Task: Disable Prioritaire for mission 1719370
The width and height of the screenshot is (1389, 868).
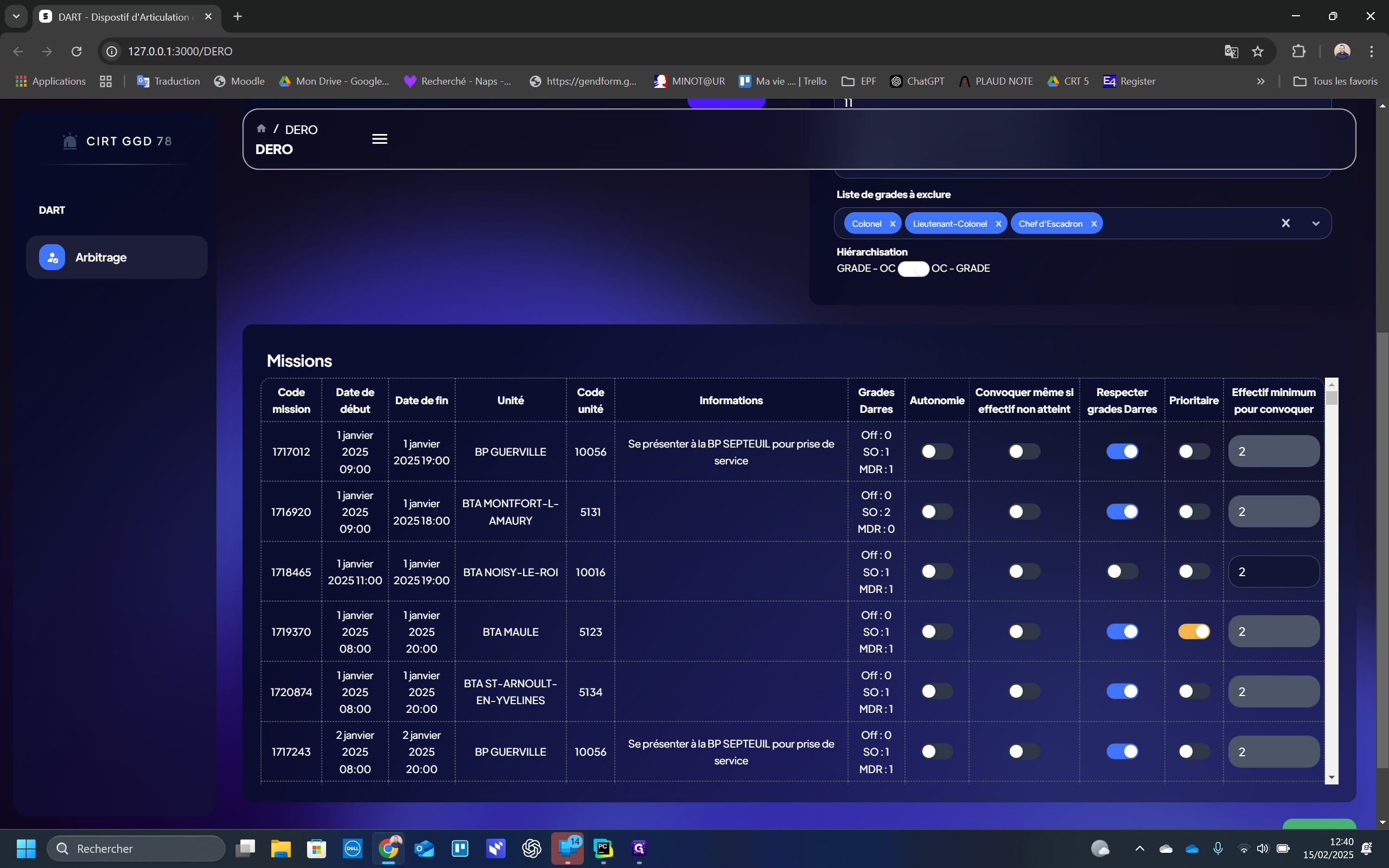Action: pos(1194,631)
